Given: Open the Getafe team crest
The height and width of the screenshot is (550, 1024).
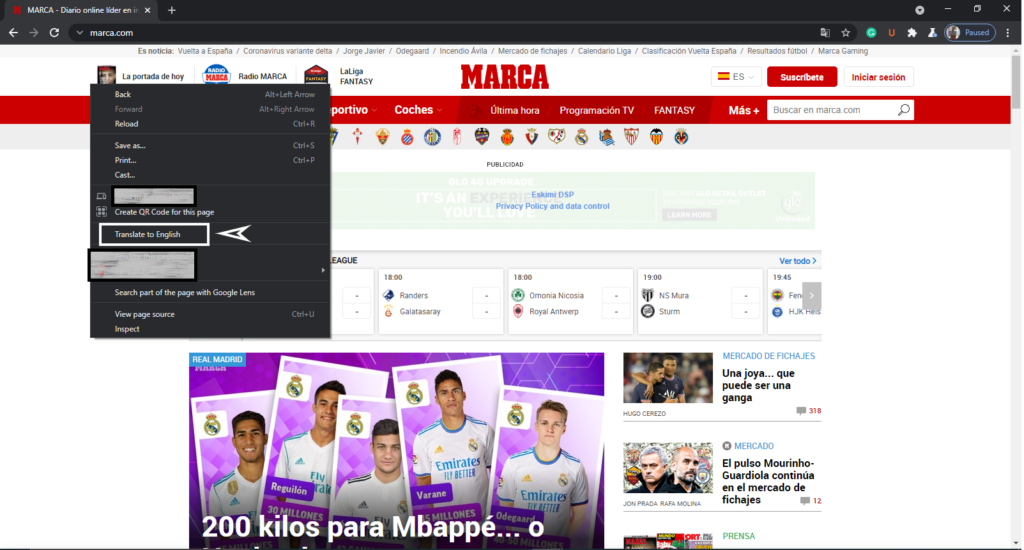Looking at the screenshot, I should click(432, 137).
